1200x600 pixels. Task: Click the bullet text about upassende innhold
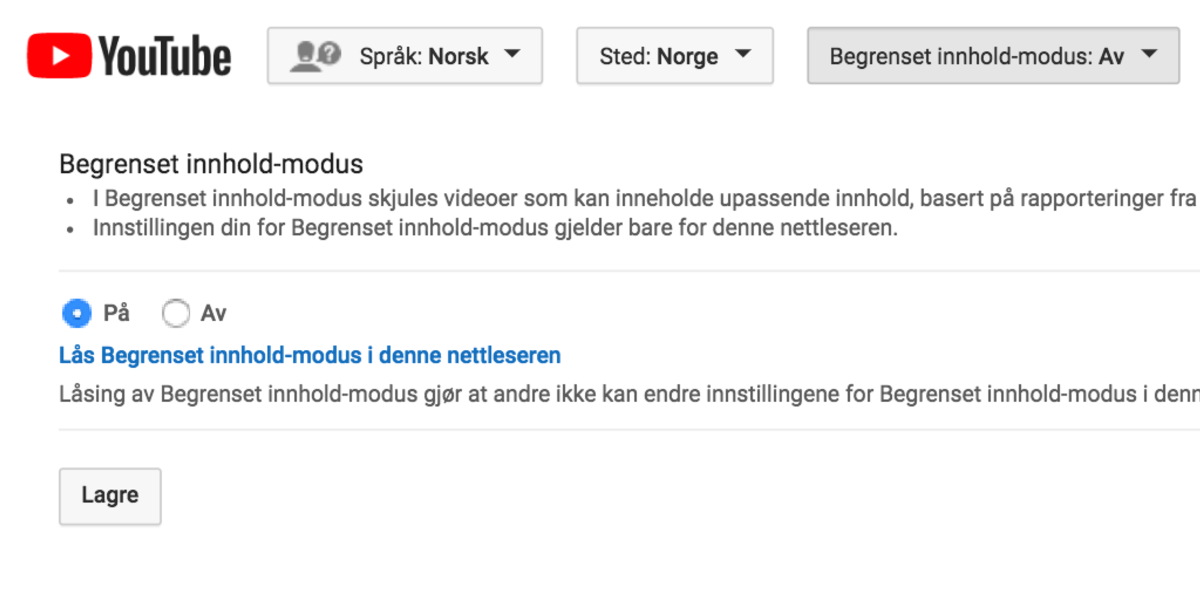[x=640, y=198]
